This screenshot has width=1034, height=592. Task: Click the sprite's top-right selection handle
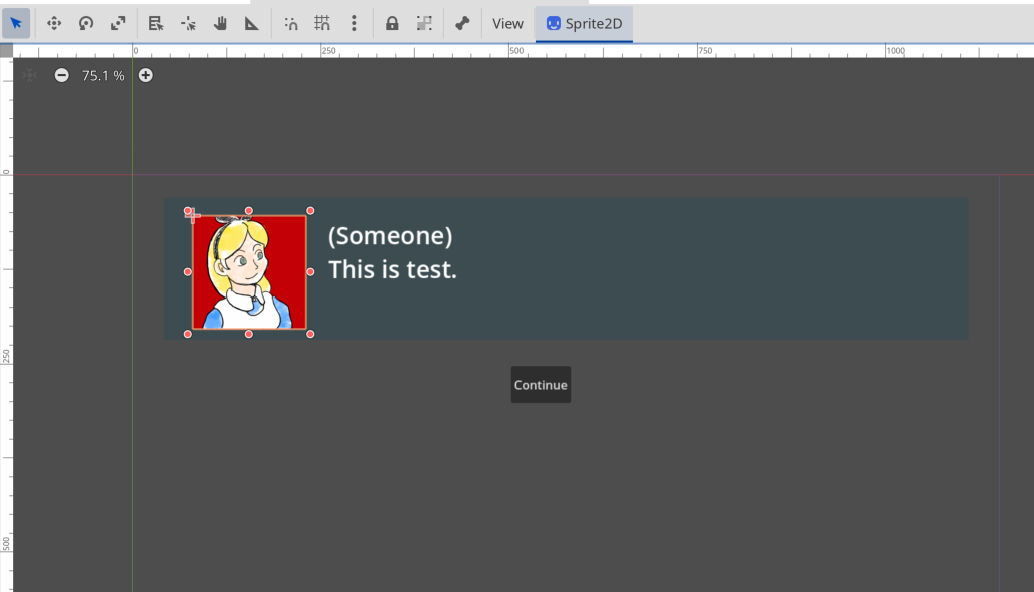click(x=310, y=211)
